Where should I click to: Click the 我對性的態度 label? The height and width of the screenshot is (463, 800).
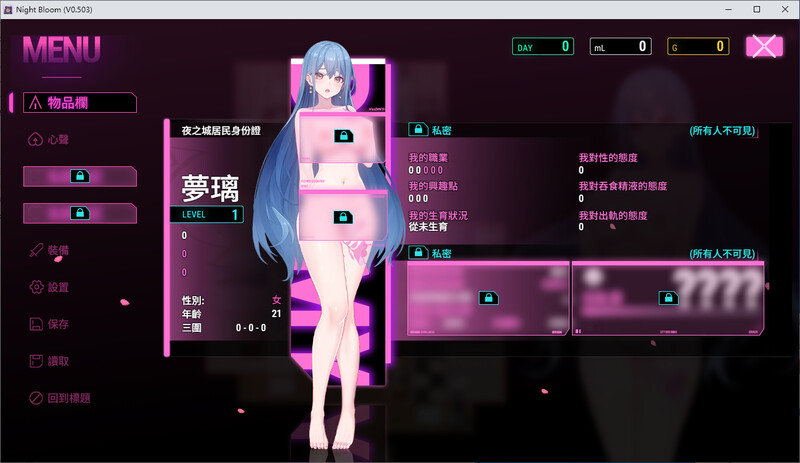(x=608, y=158)
